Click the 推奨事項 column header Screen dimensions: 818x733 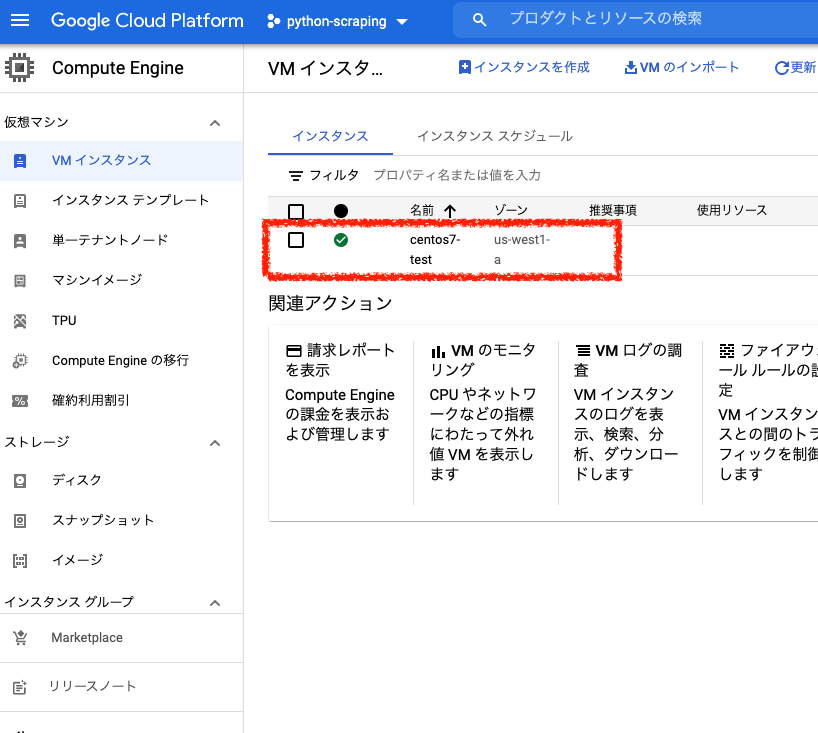[x=613, y=211]
